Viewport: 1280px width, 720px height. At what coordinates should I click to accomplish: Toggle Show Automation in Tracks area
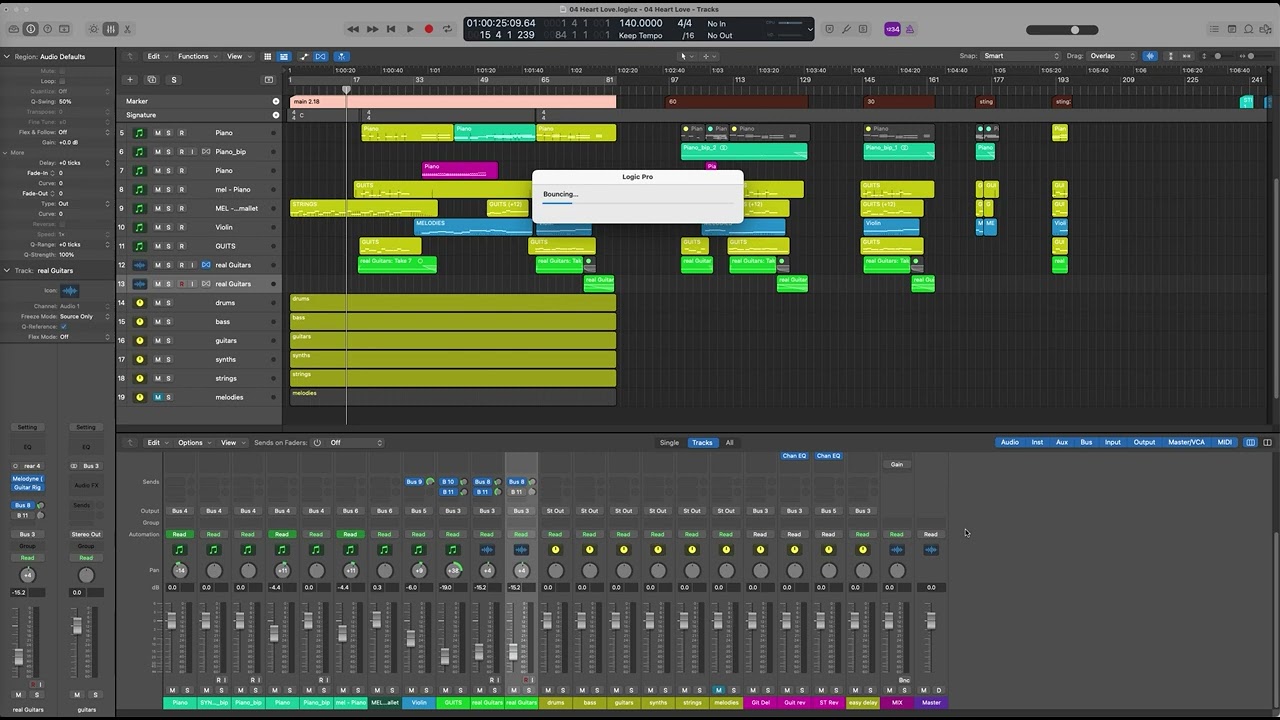pos(304,56)
